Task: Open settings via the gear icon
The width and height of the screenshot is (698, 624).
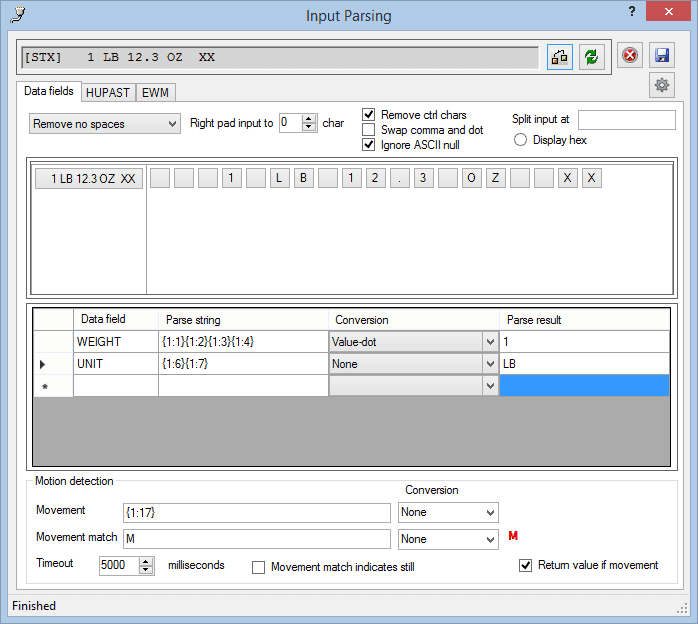Action: tap(662, 85)
